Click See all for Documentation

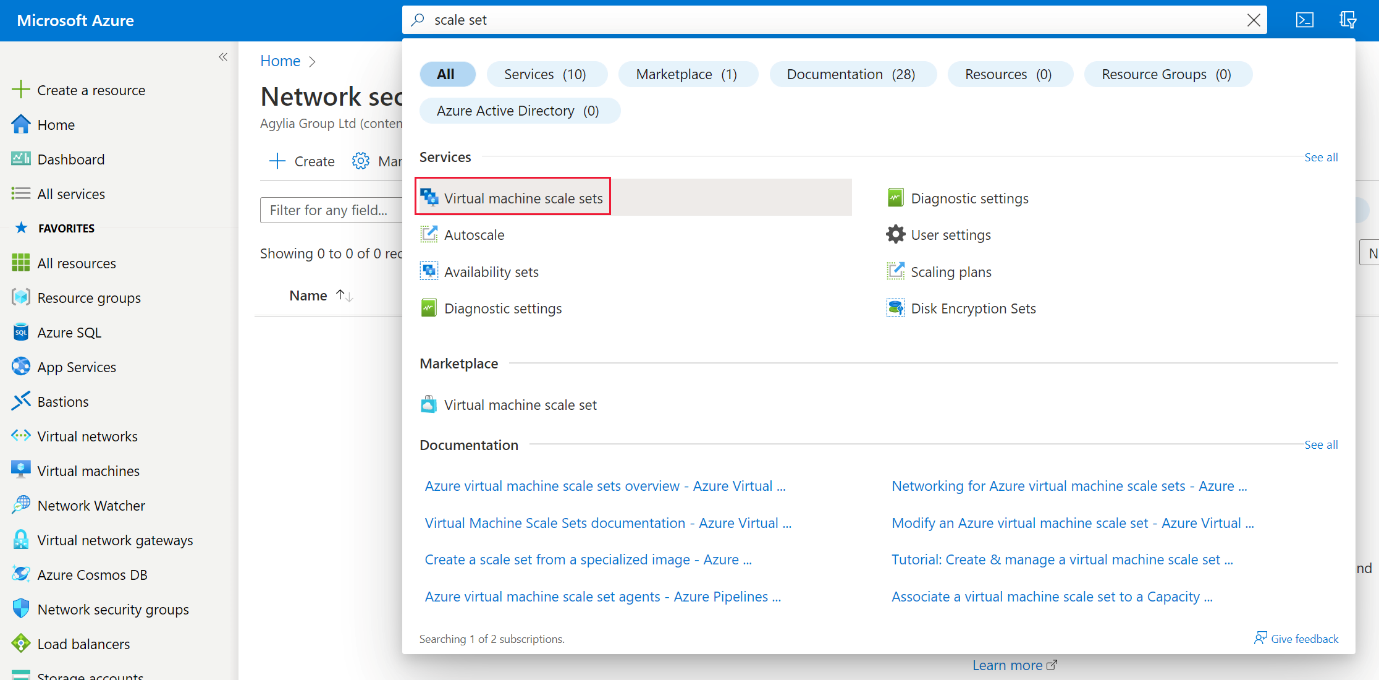1321,445
